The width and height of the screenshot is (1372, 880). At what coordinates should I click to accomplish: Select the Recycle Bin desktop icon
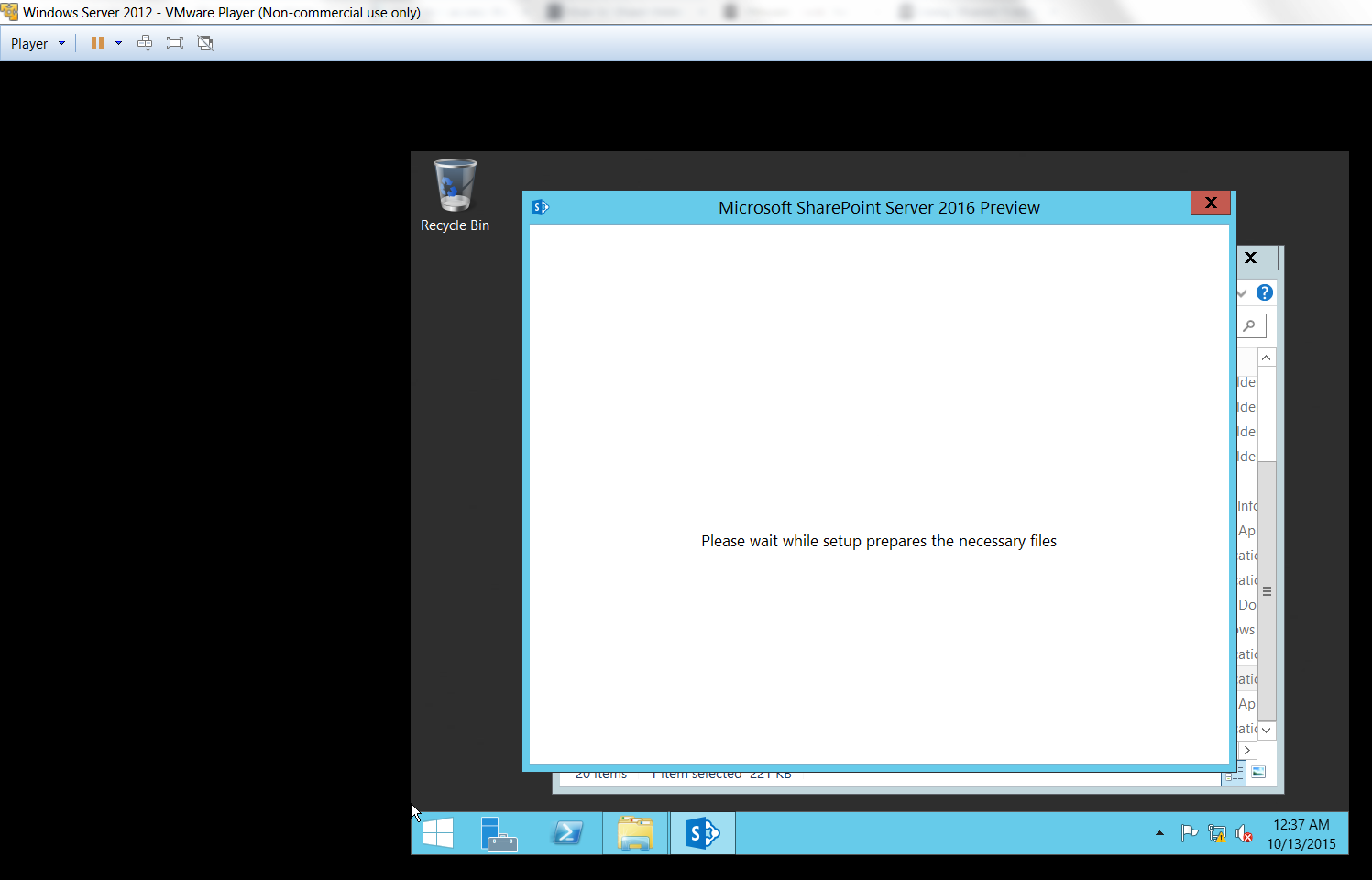[455, 196]
